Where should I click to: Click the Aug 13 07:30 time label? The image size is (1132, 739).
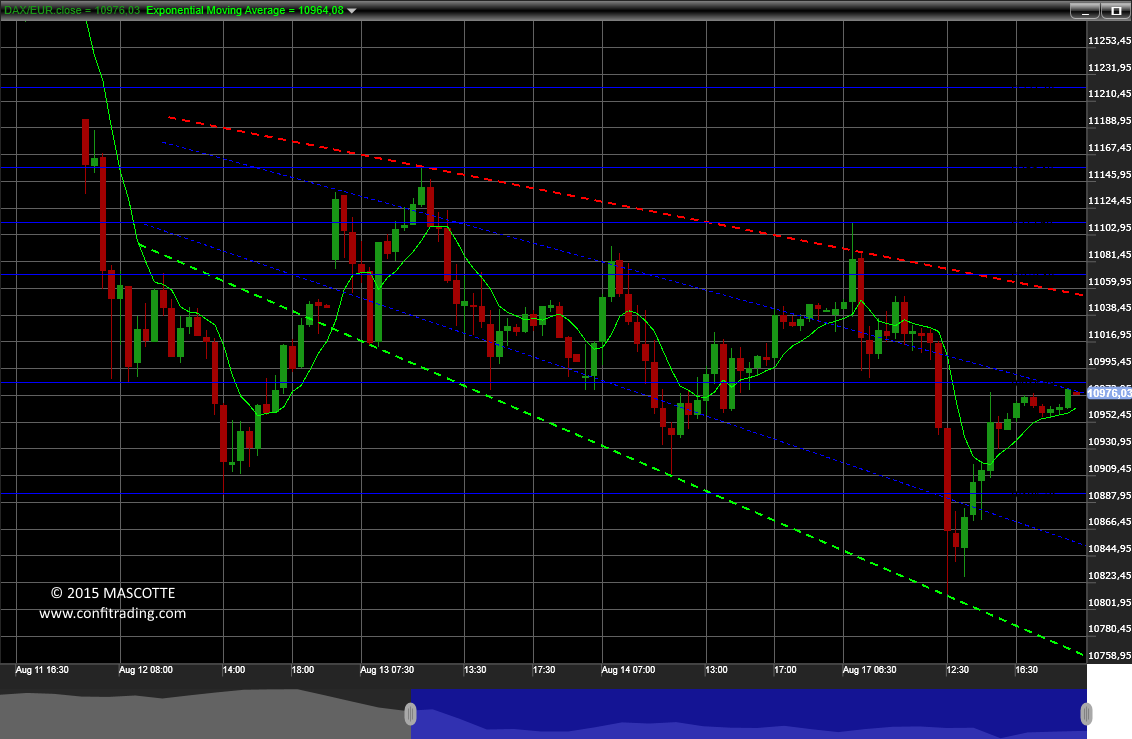click(387, 670)
